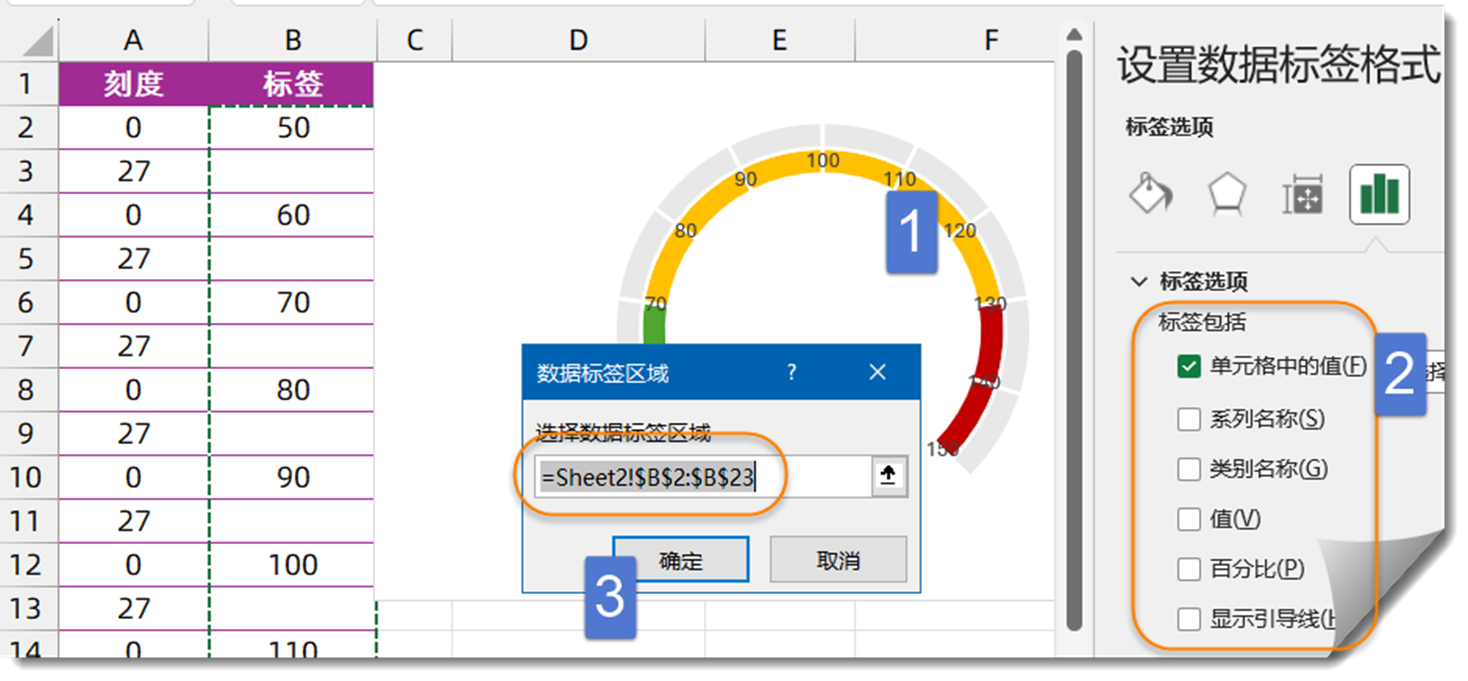
Task: Close the 数据标签区域 dialog
Action: 877,372
